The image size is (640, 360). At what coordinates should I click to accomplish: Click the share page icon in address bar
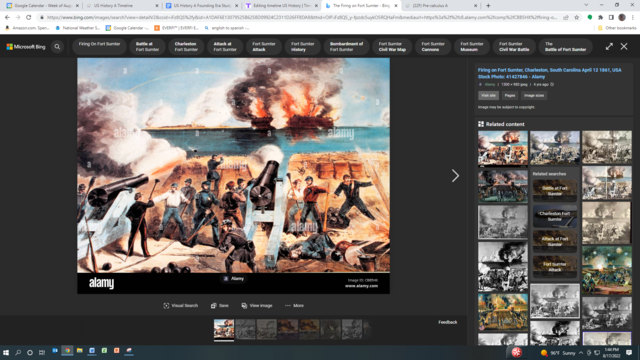[566, 18]
